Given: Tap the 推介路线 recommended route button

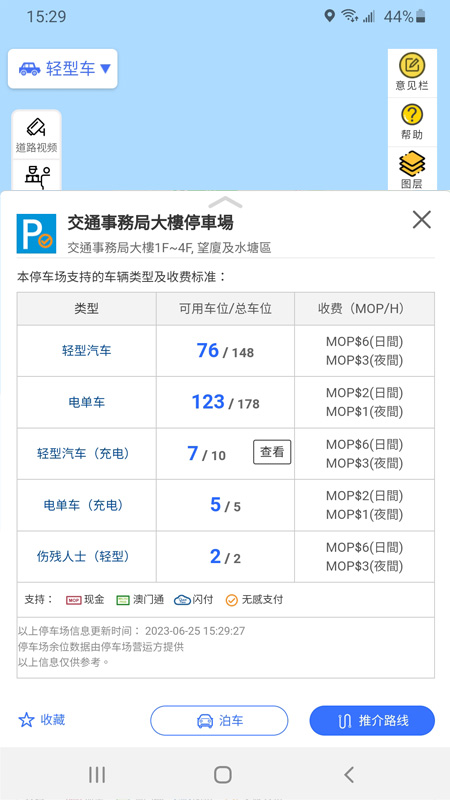Looking at the screenshot, I should point(372,720).
